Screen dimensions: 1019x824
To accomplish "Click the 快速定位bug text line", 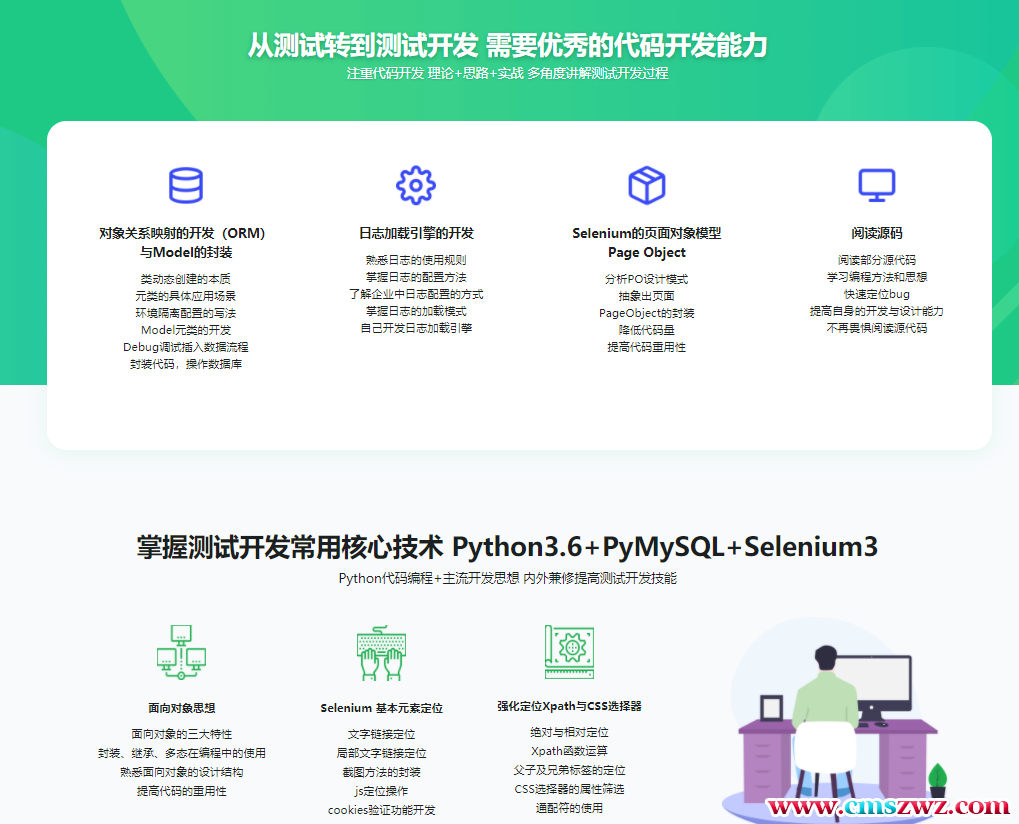I will pyautogui.click(x=876, y=294).
